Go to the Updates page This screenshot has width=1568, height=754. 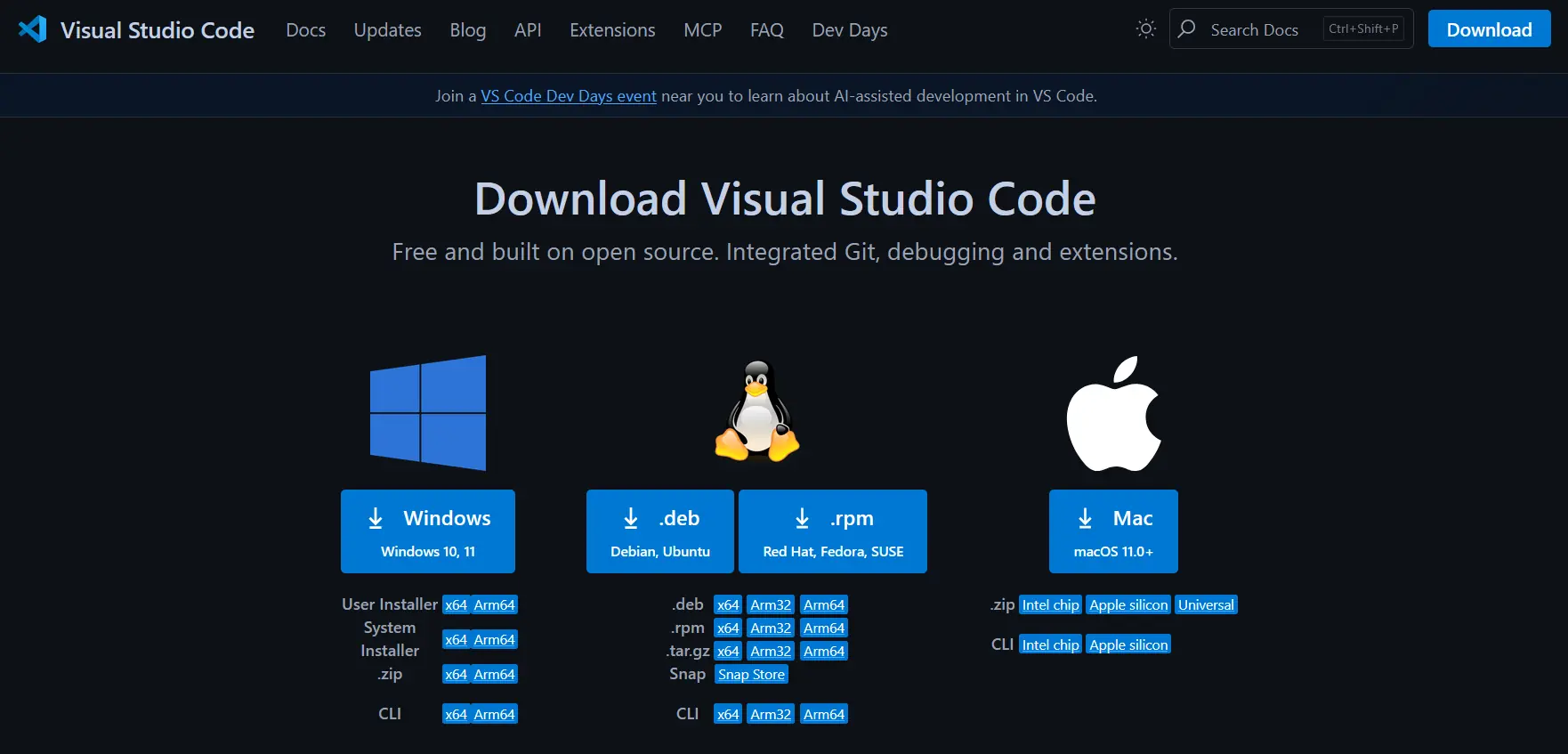point(387,30)
